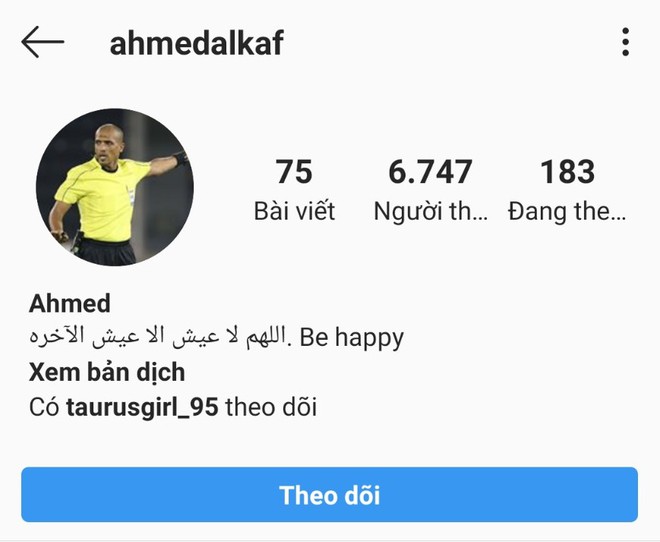
Task: Open taurusgirl_95 profile link
Action: click(142, 408)
